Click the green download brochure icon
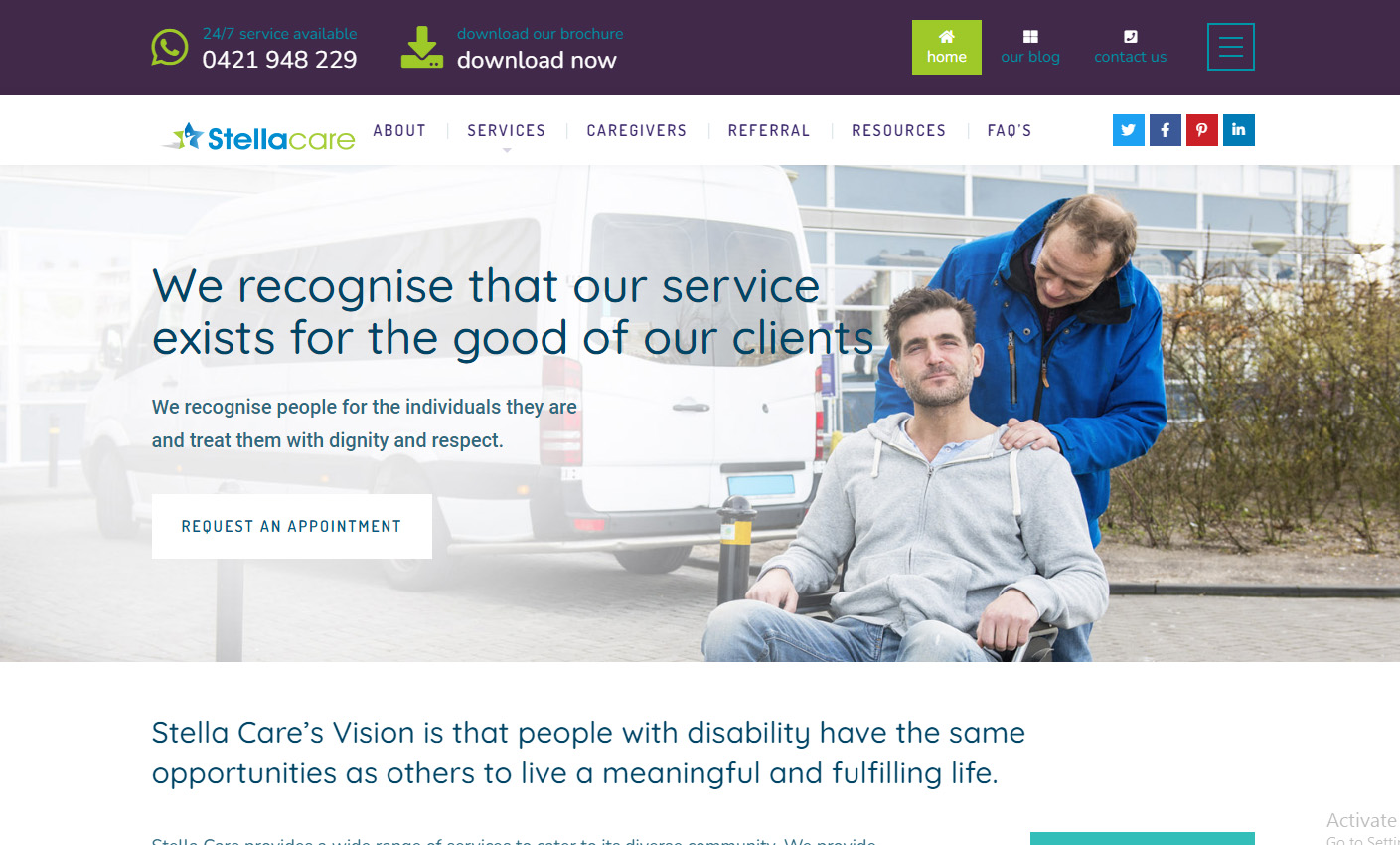1400x845 pixels. click(422, 48)
